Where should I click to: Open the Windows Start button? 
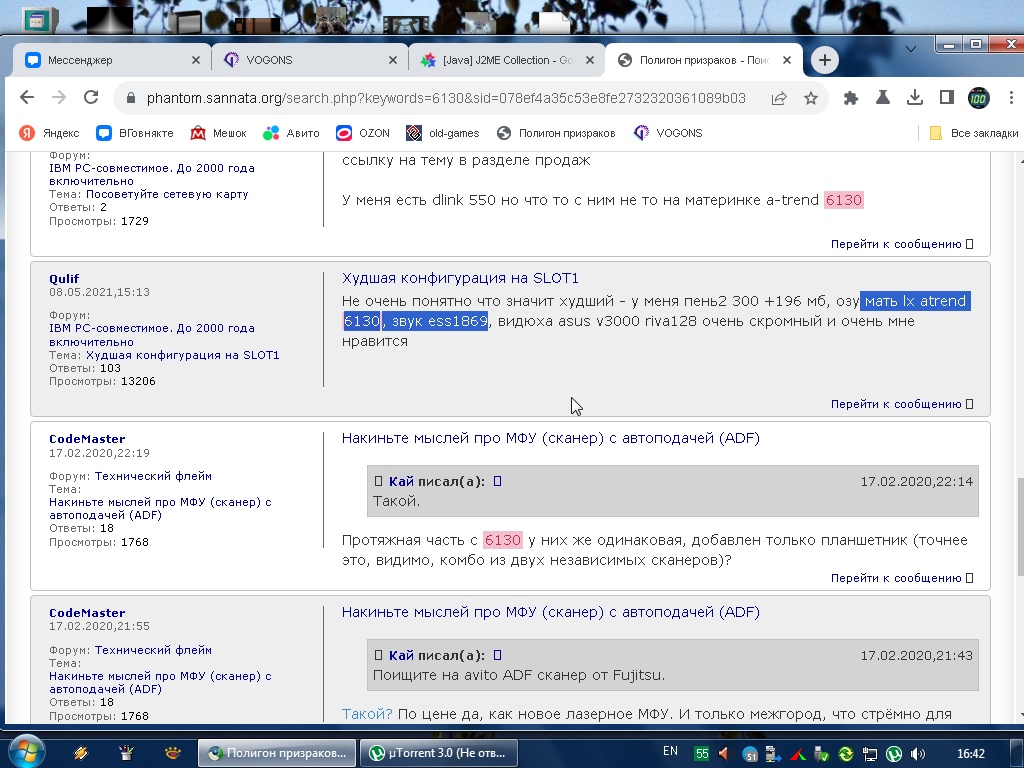pos(25,752)
